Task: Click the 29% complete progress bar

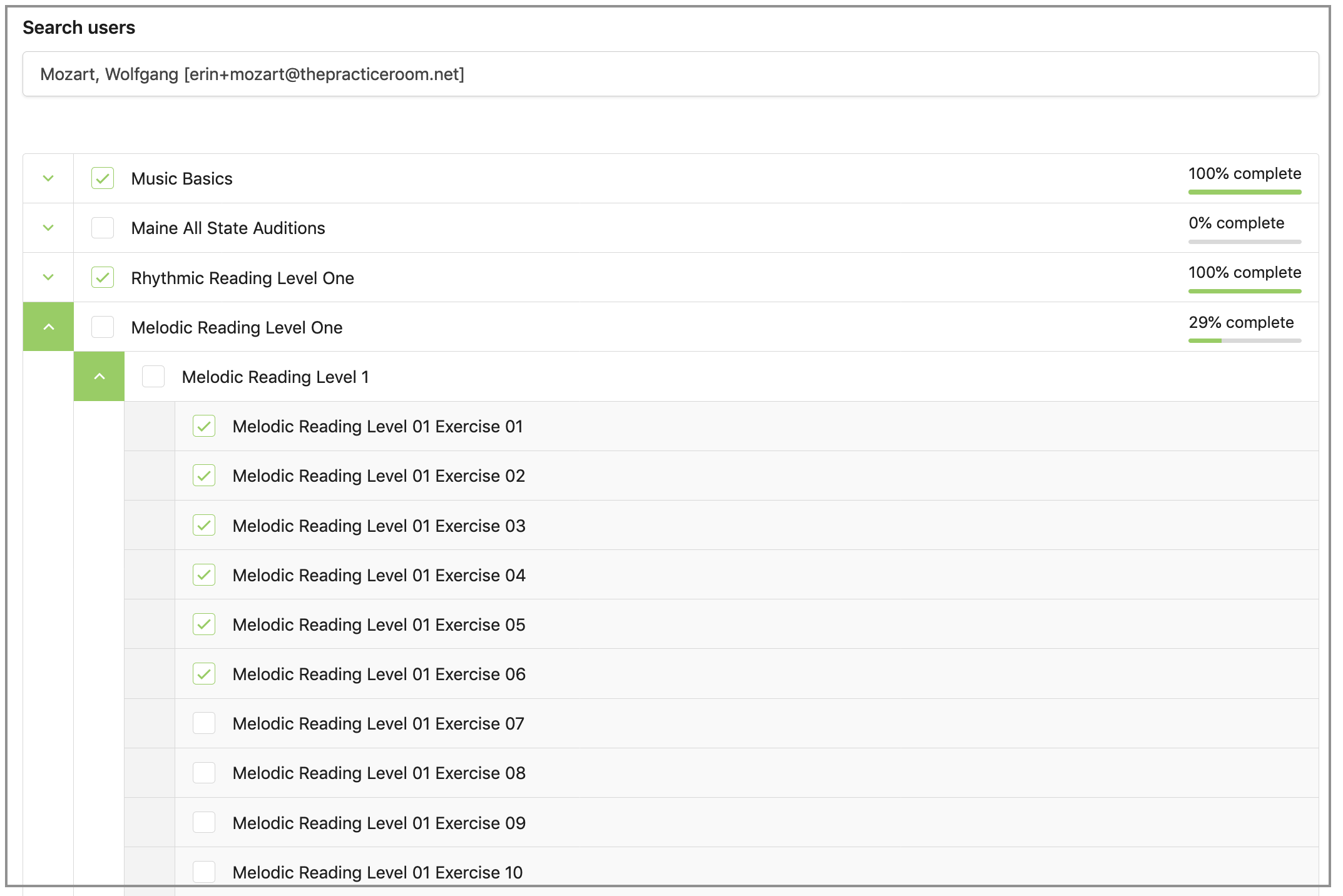Action: pyautogui.click(x=1244, y=340)
